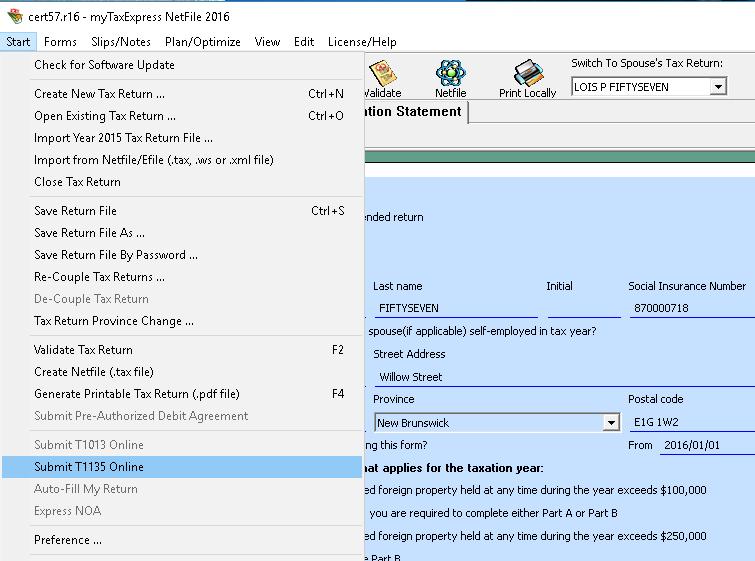Select Generate Printable Tax Return (.pdf file)
This screenshot has height=561, width=755.
point(182,394)
